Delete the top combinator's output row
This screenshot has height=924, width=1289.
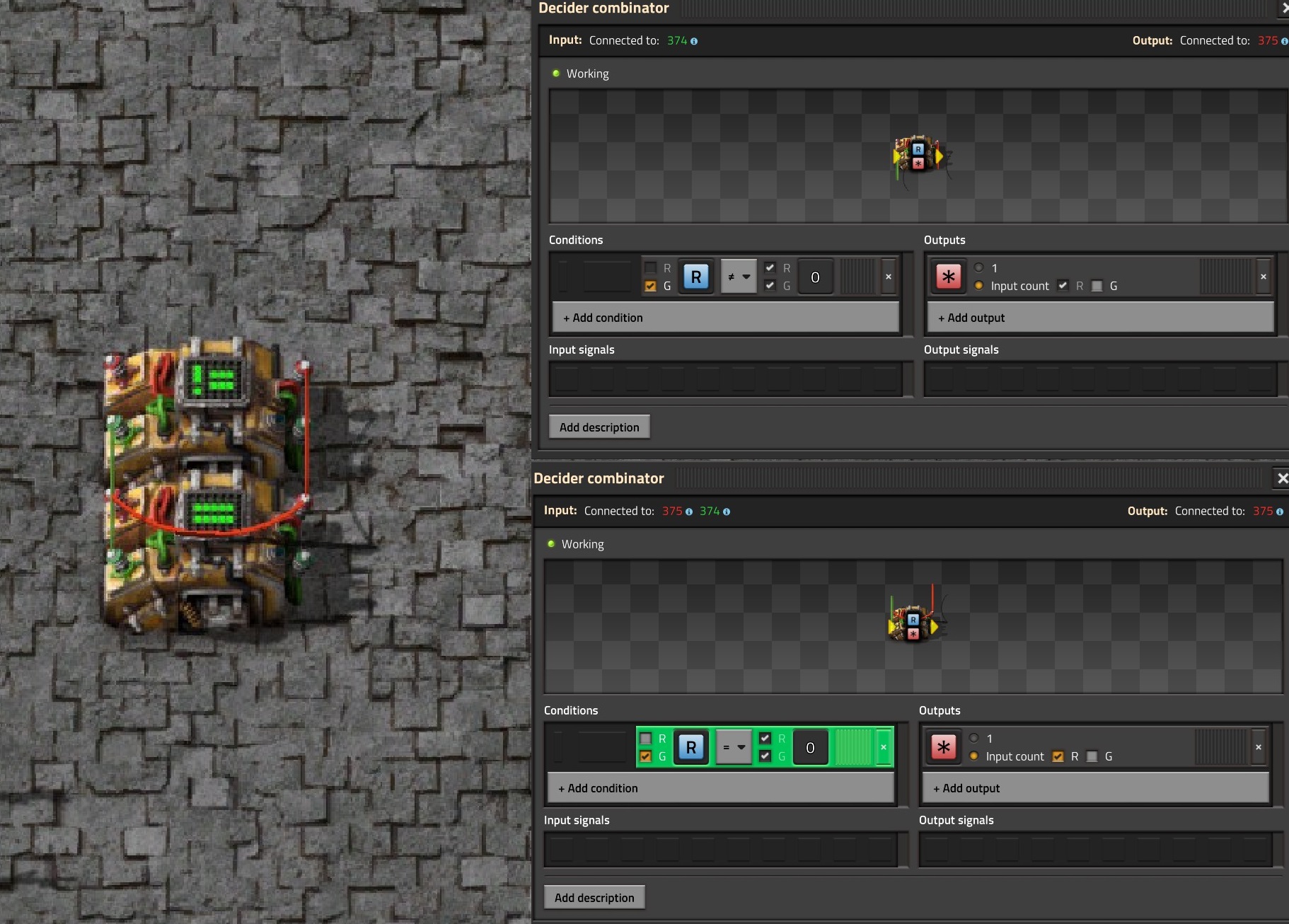click(1264, 277)
